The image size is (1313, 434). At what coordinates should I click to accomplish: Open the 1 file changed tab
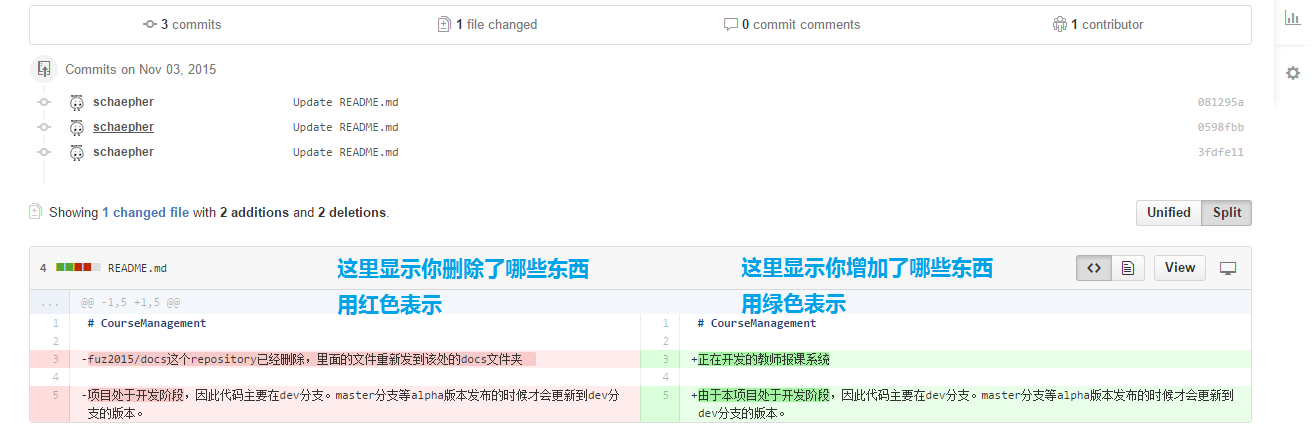point(488,24)
